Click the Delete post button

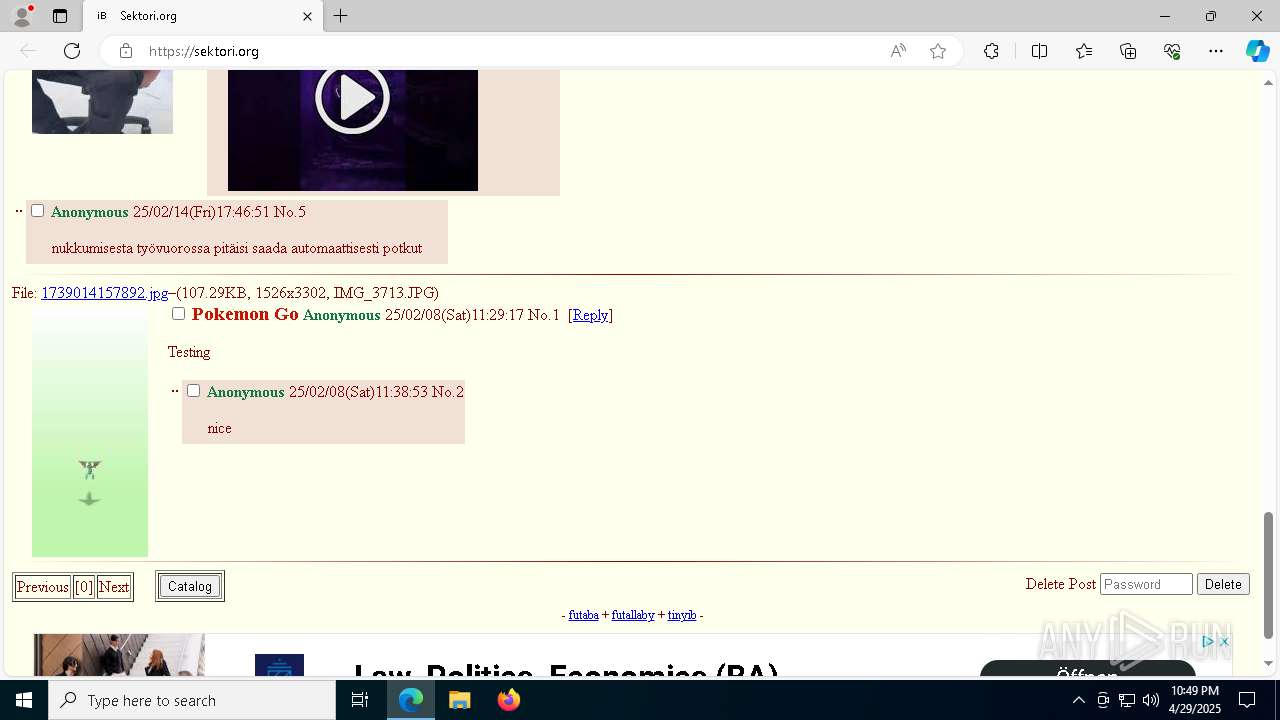[1223, 584]
